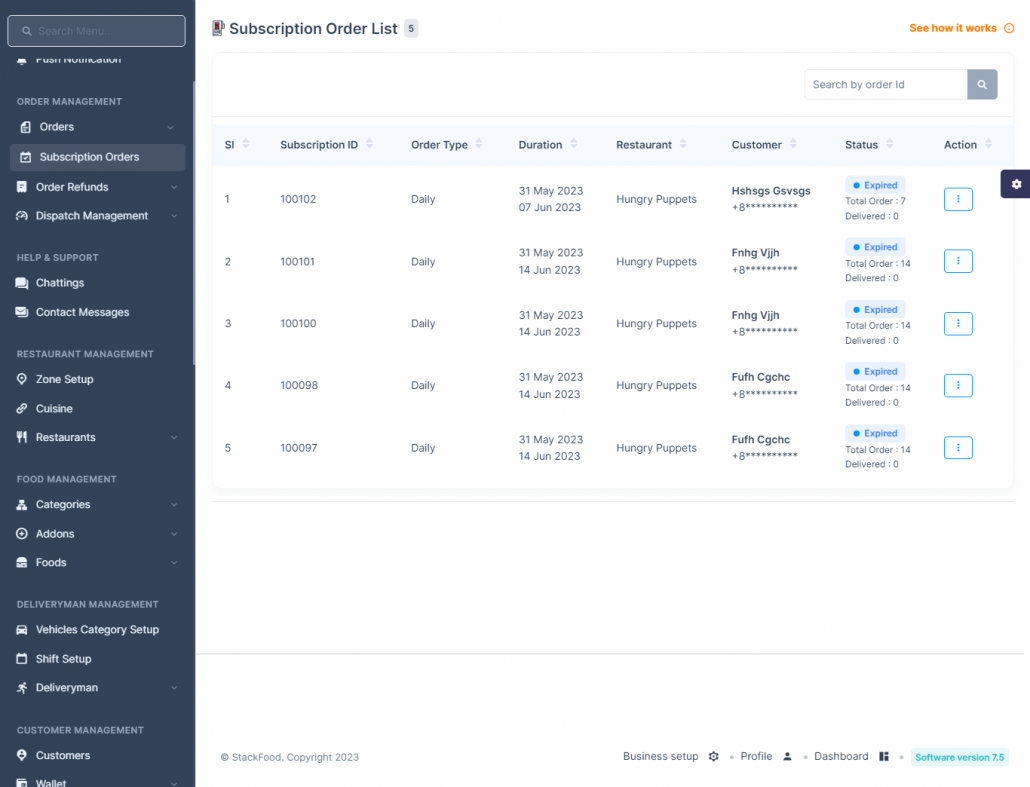Open action menu for subscription 100097
This screenshot has height=787, width=1030.
click(958, 448)
